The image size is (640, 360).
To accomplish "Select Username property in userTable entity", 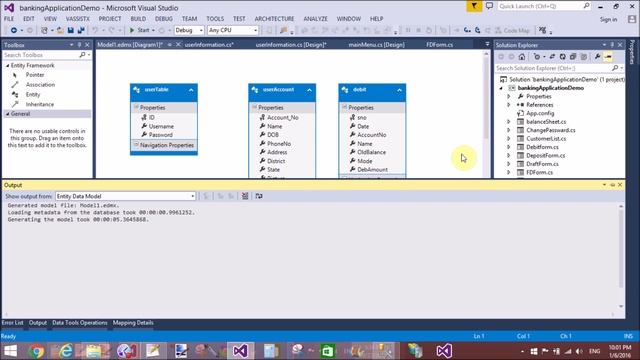I will [161, 127].
